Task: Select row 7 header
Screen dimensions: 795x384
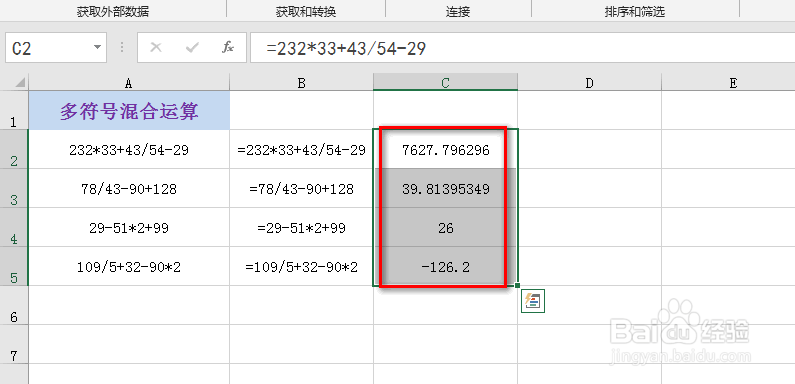Action: pyautogui.click(x=14, y=344)
